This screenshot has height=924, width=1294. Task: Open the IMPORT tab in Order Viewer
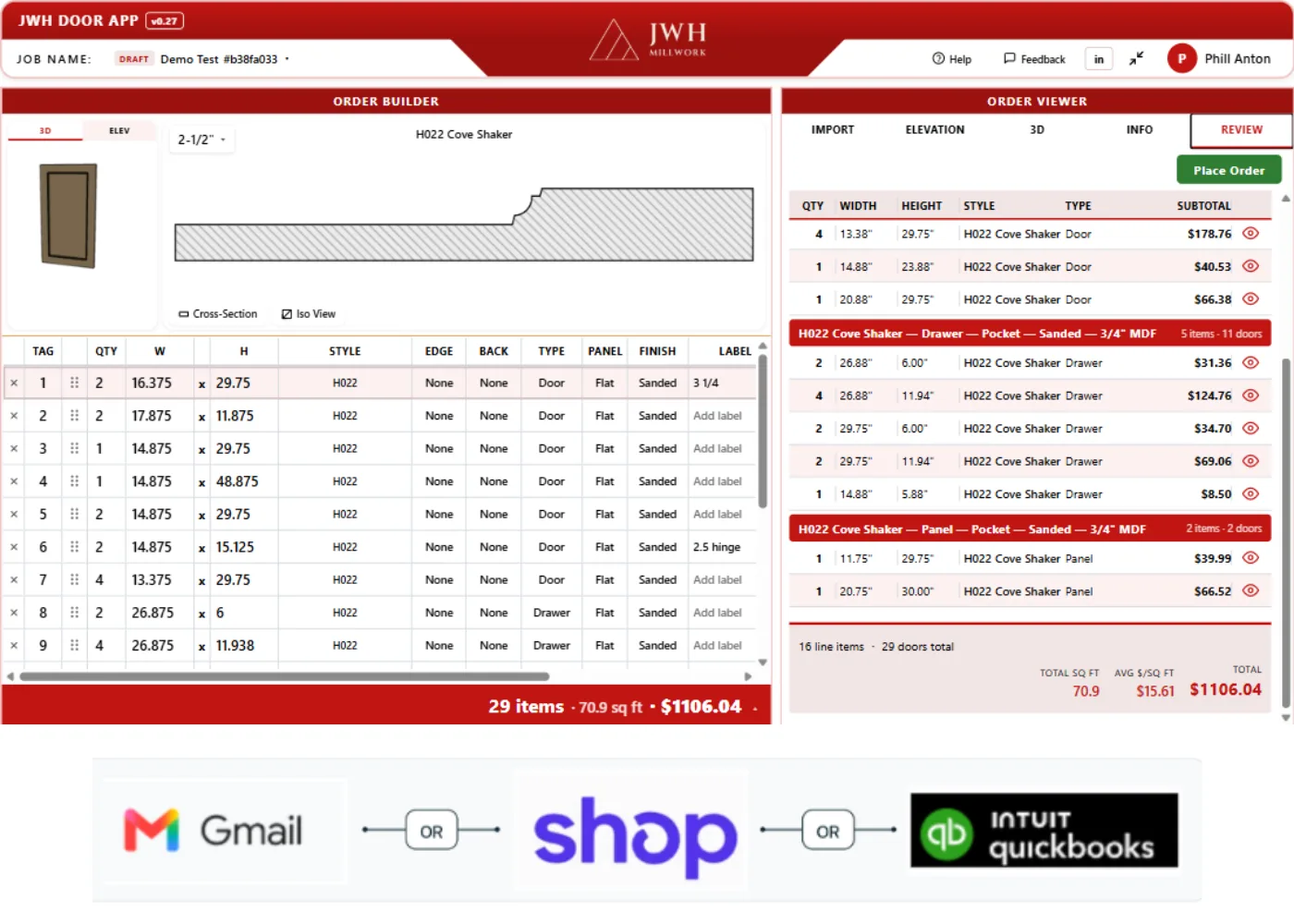(x=833, y=130)
